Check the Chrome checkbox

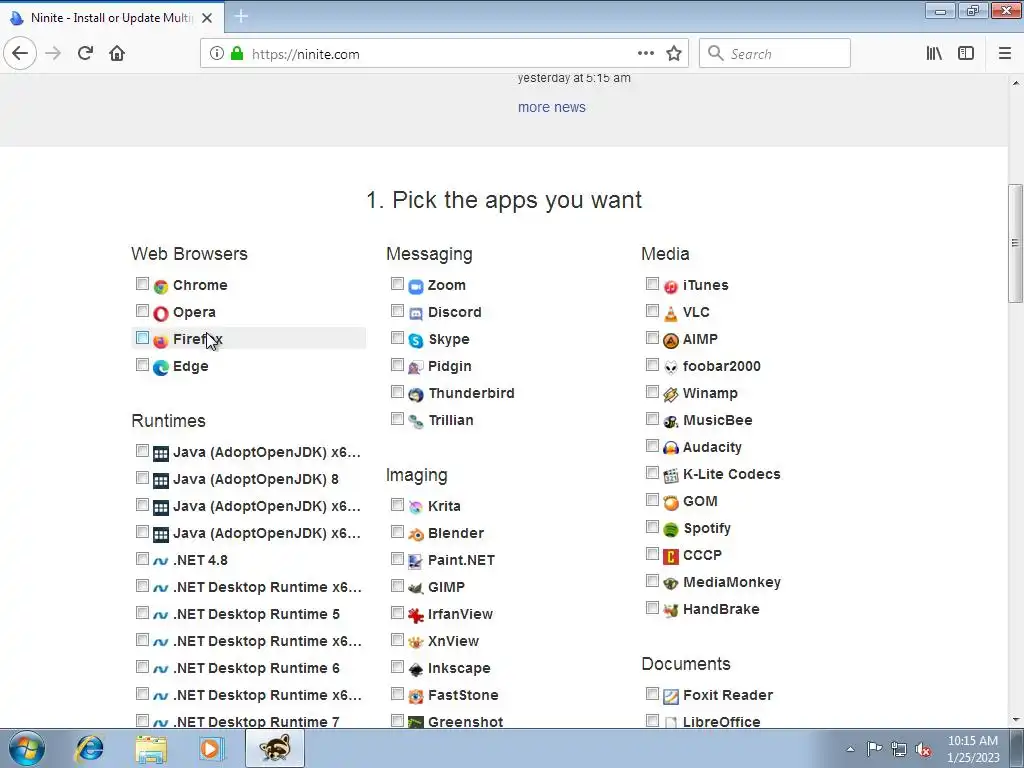click(142, 283)
